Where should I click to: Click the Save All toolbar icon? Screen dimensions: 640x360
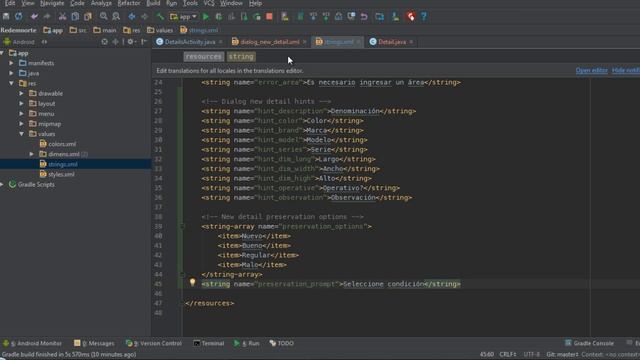click(6, 17)
